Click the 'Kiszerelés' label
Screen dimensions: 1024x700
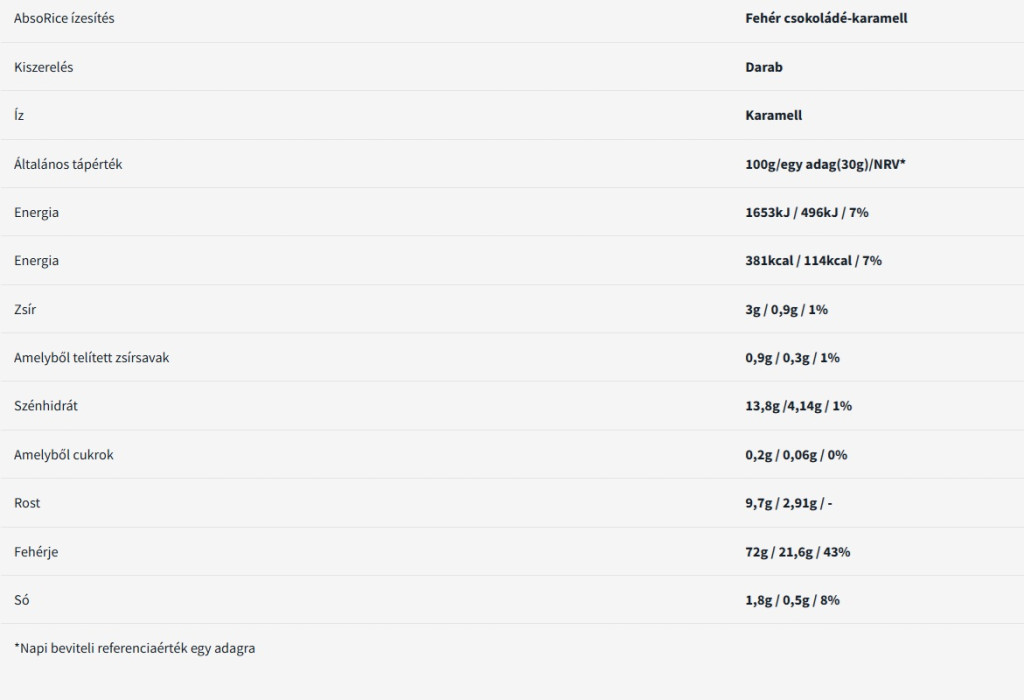(43, 67)
